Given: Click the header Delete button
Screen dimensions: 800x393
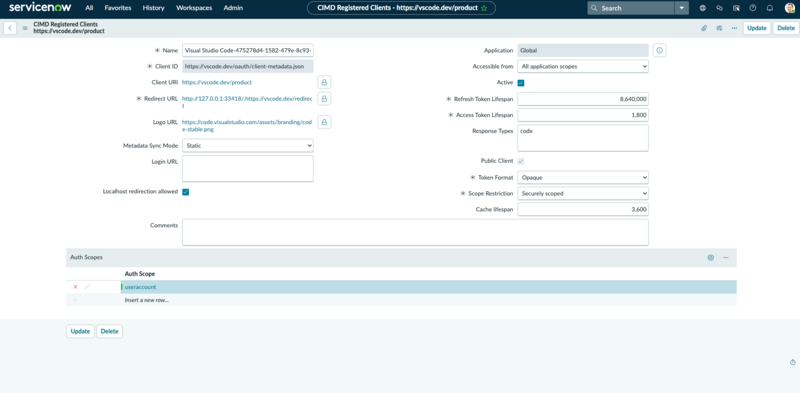Looking at the screenshot, I should click(x=786, y=28).
